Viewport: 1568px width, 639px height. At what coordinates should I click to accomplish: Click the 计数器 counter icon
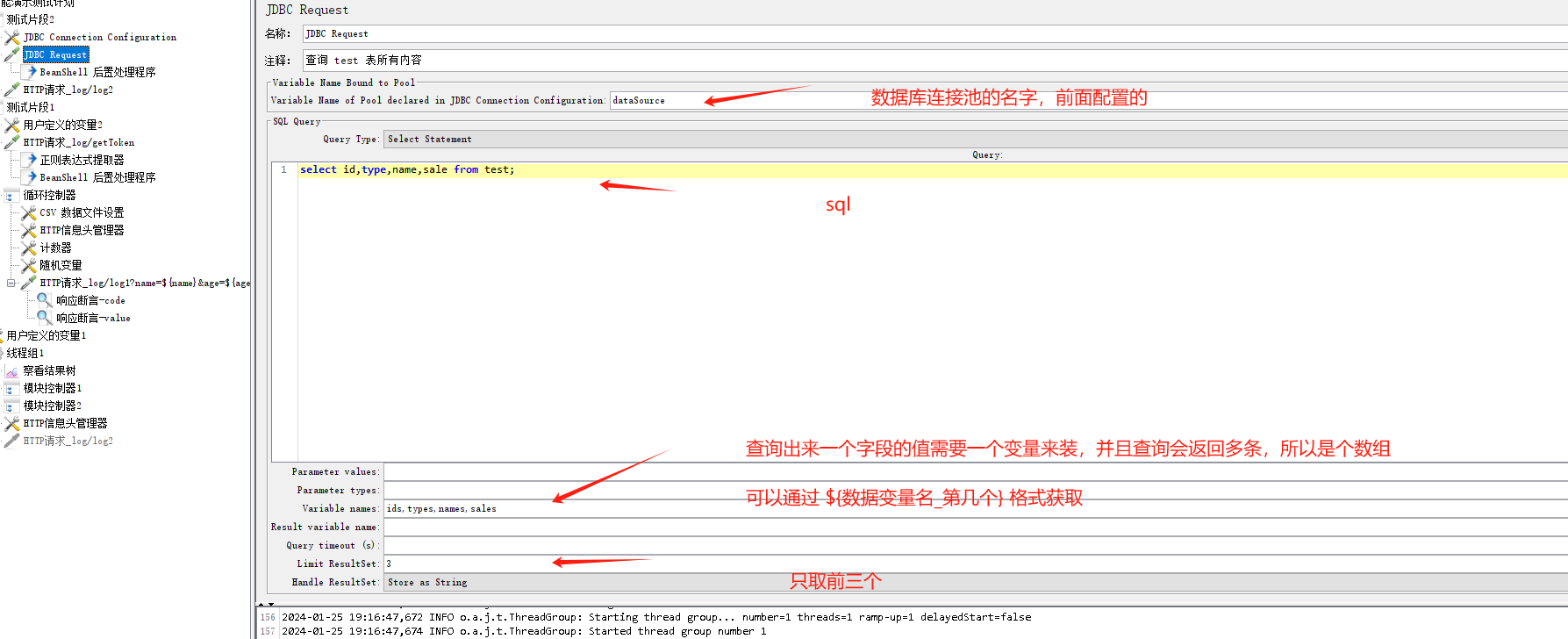click(29, 248)
